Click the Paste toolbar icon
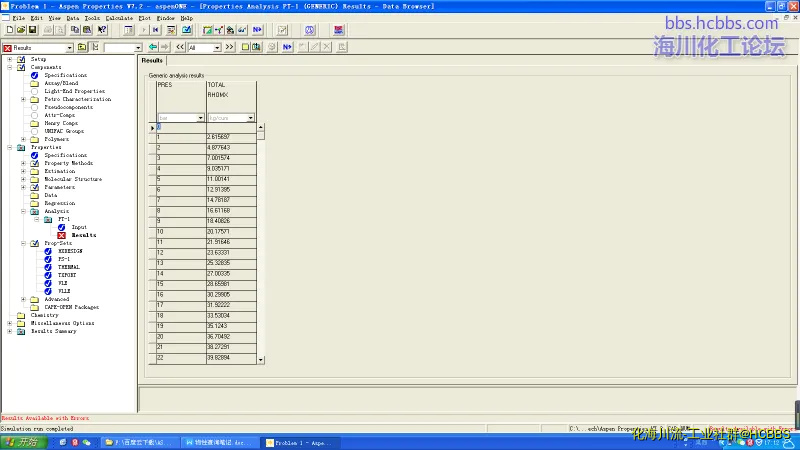The height and width of the screenshot is (450, 800). point(87,30)
